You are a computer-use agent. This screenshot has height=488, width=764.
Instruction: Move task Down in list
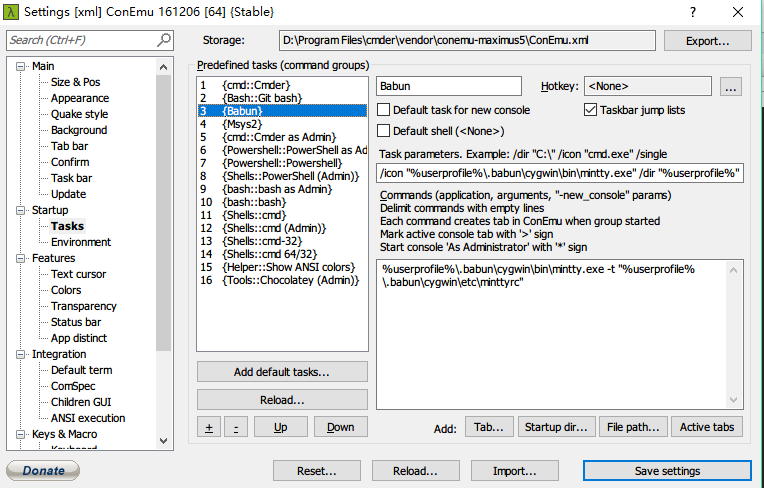point(341,427)
